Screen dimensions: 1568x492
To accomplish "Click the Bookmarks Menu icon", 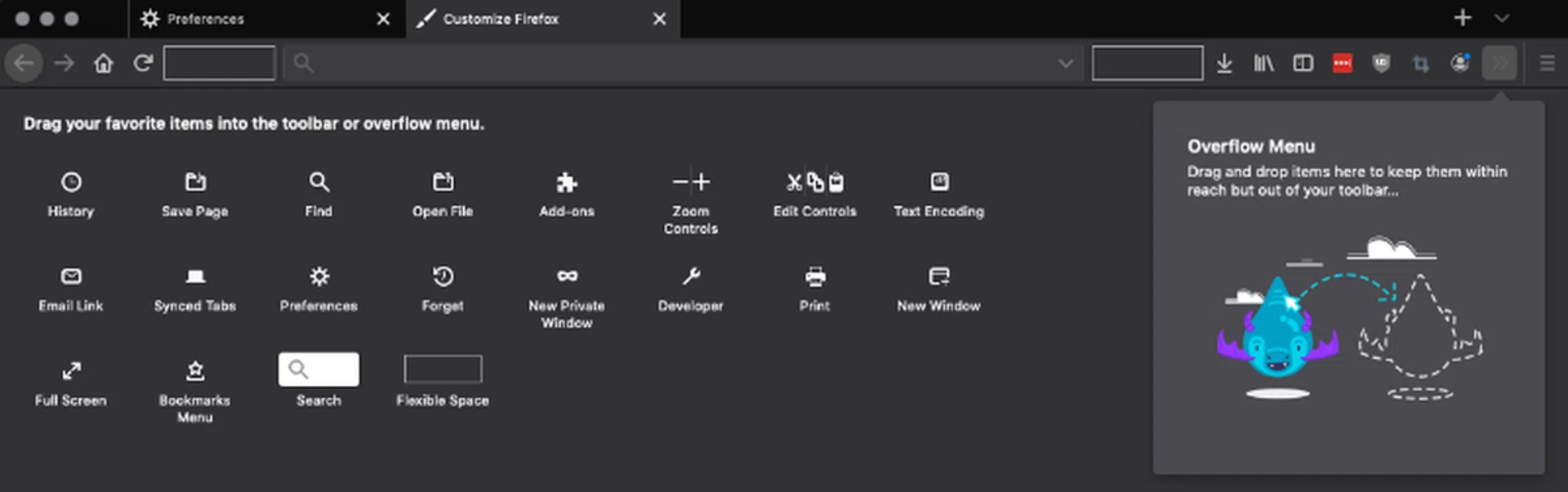I will [195, 371].
